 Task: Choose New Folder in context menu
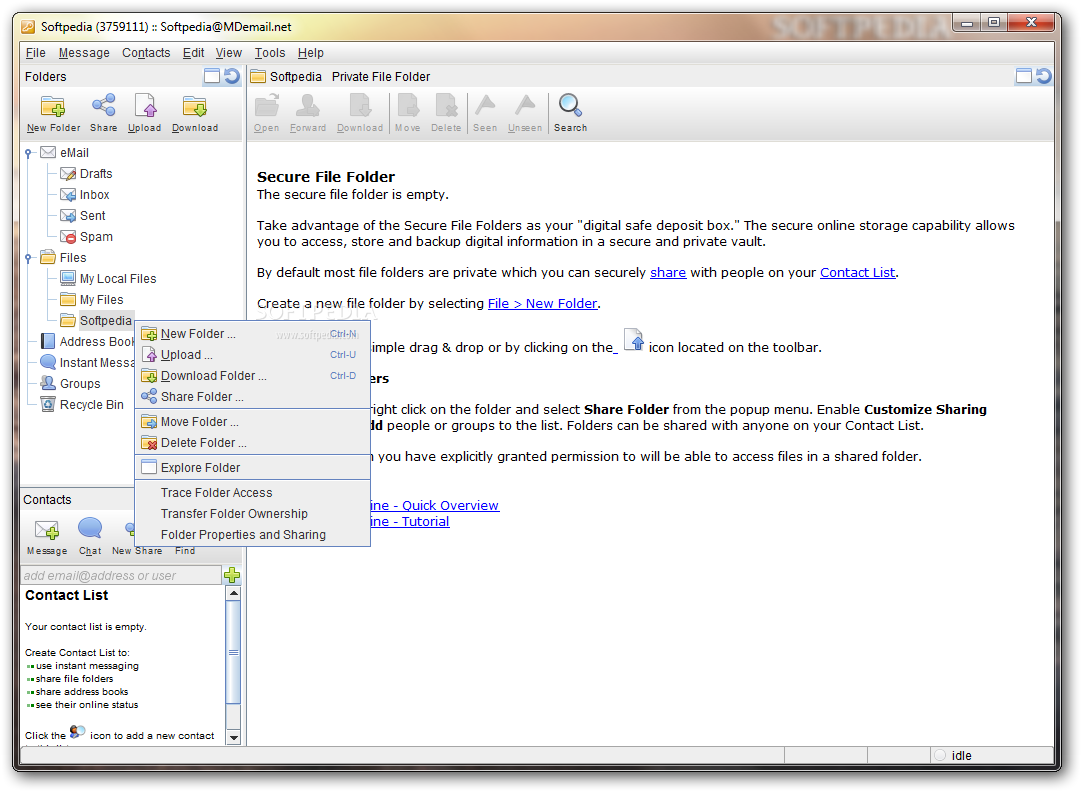coord(253,334)
